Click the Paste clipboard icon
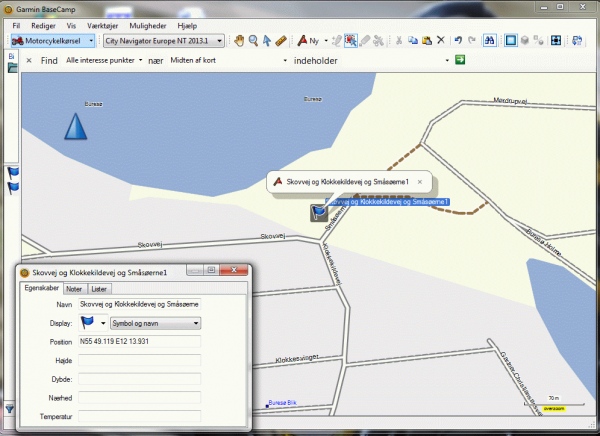Image resolution: width=600 pixels, height=436 pixels. click(427, 41)
